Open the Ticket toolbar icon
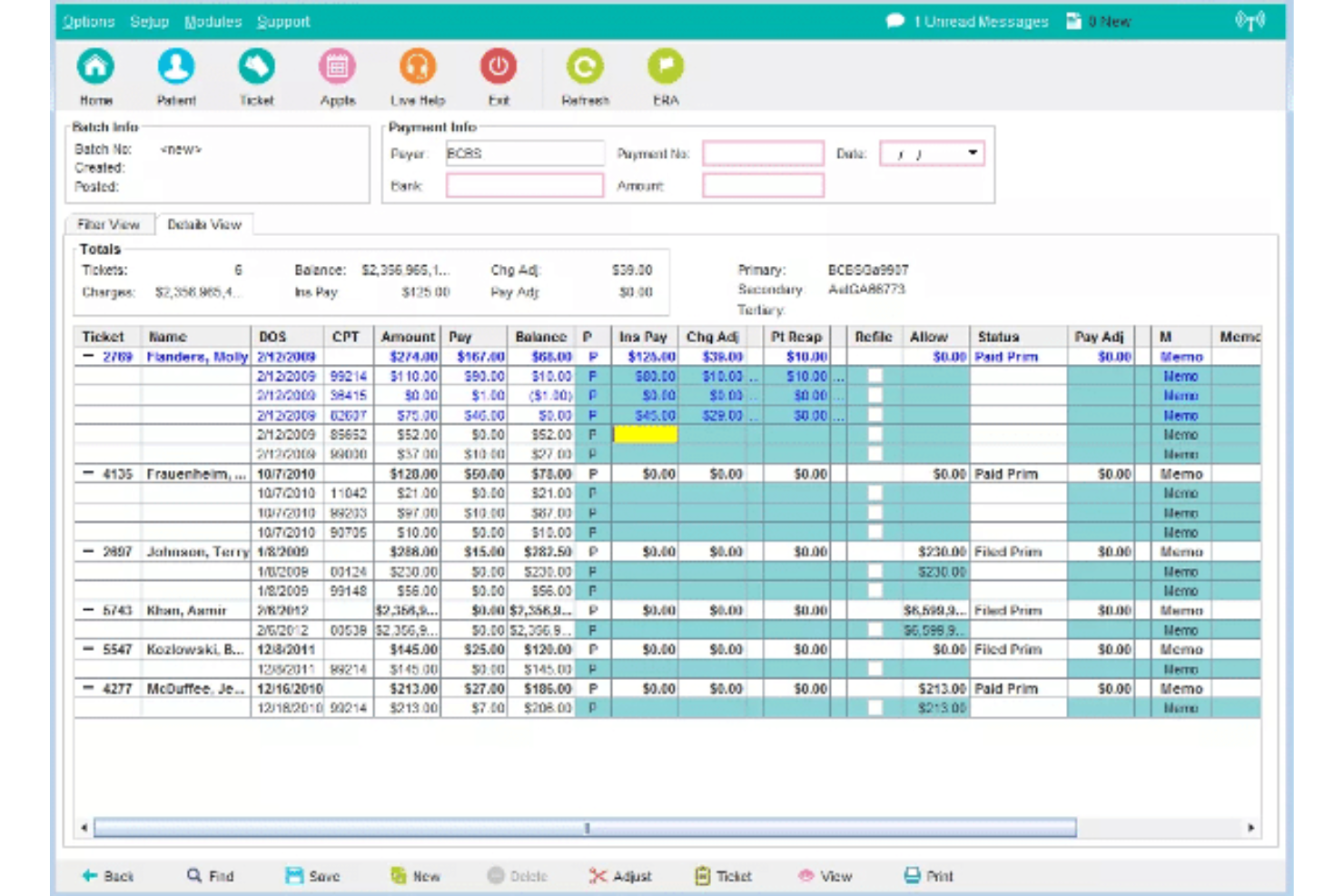Image resolution: width=1344 pixels, height=896 pixels. (257, 66)
